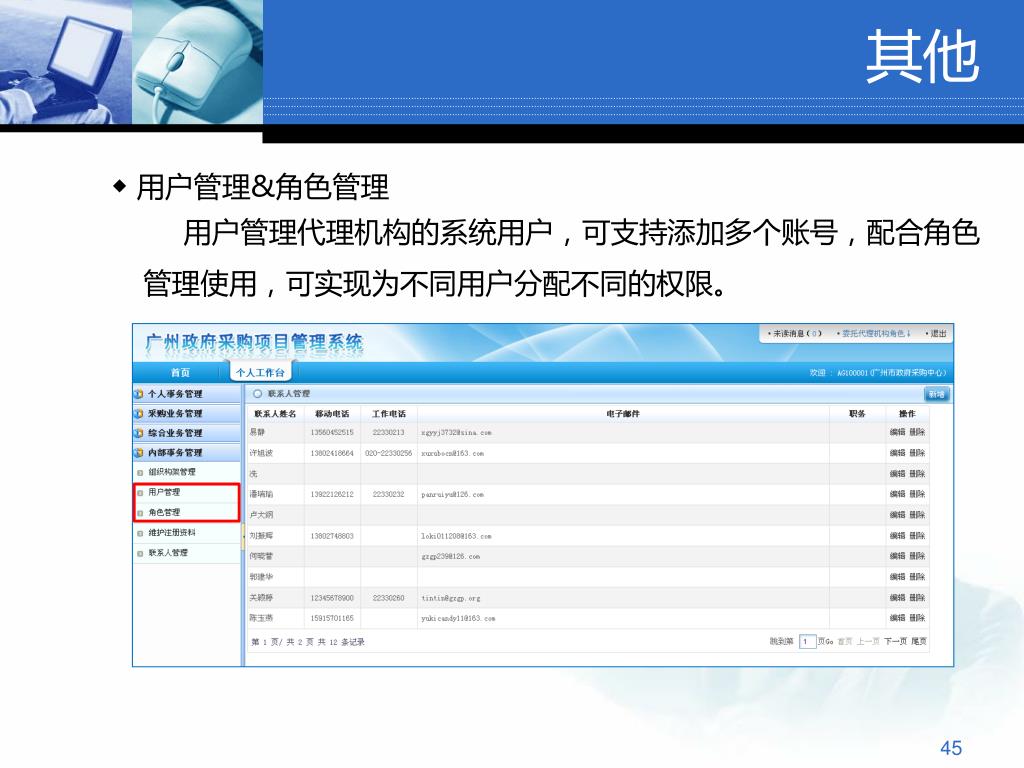Click the 电子邮件 column header
The width and height of the screenshot is (1024, 768).
(623, 413)
